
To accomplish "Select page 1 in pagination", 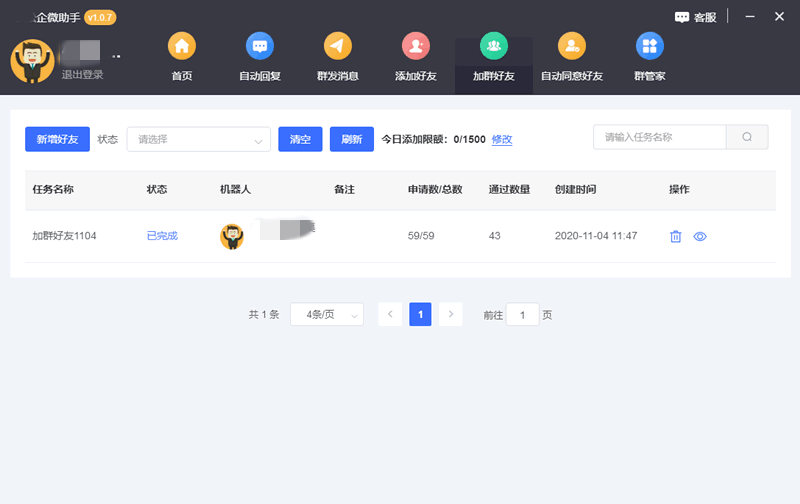I will pyautogui.click(x=420, y=314).
